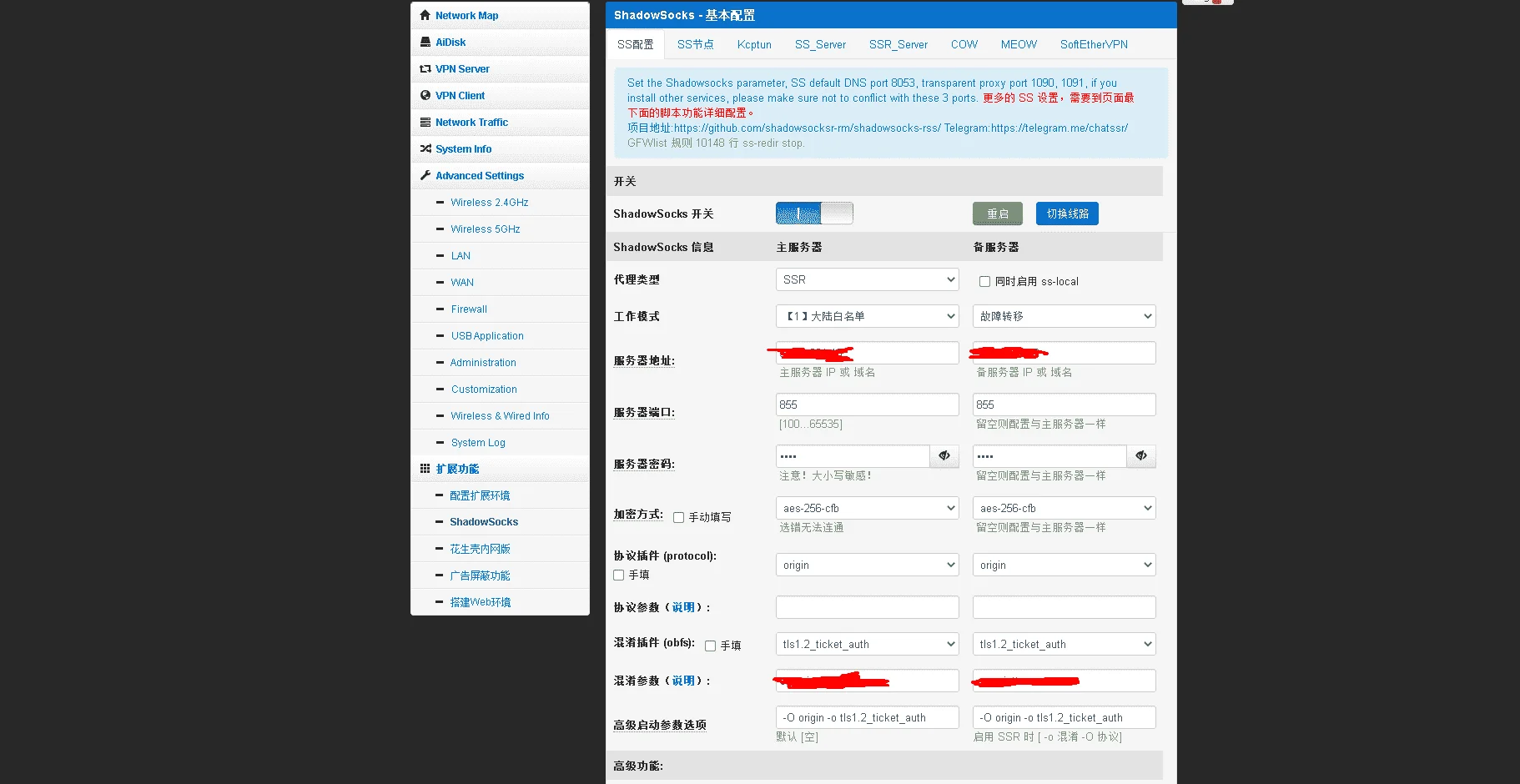Check the protocol 手填 checkbox
Image resolution: width=1520 pixels, height=784 pixels.
point(618,575)
